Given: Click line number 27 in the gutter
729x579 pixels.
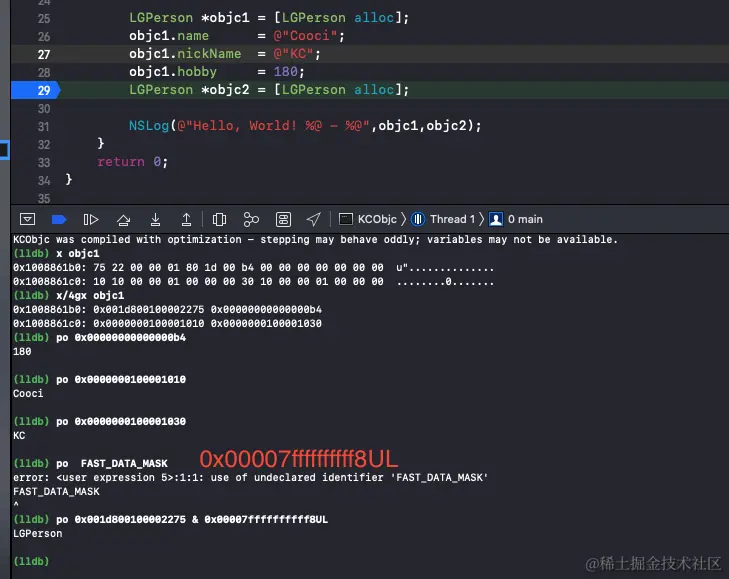Looking at the screenshot, I should (x=44, y=54).
